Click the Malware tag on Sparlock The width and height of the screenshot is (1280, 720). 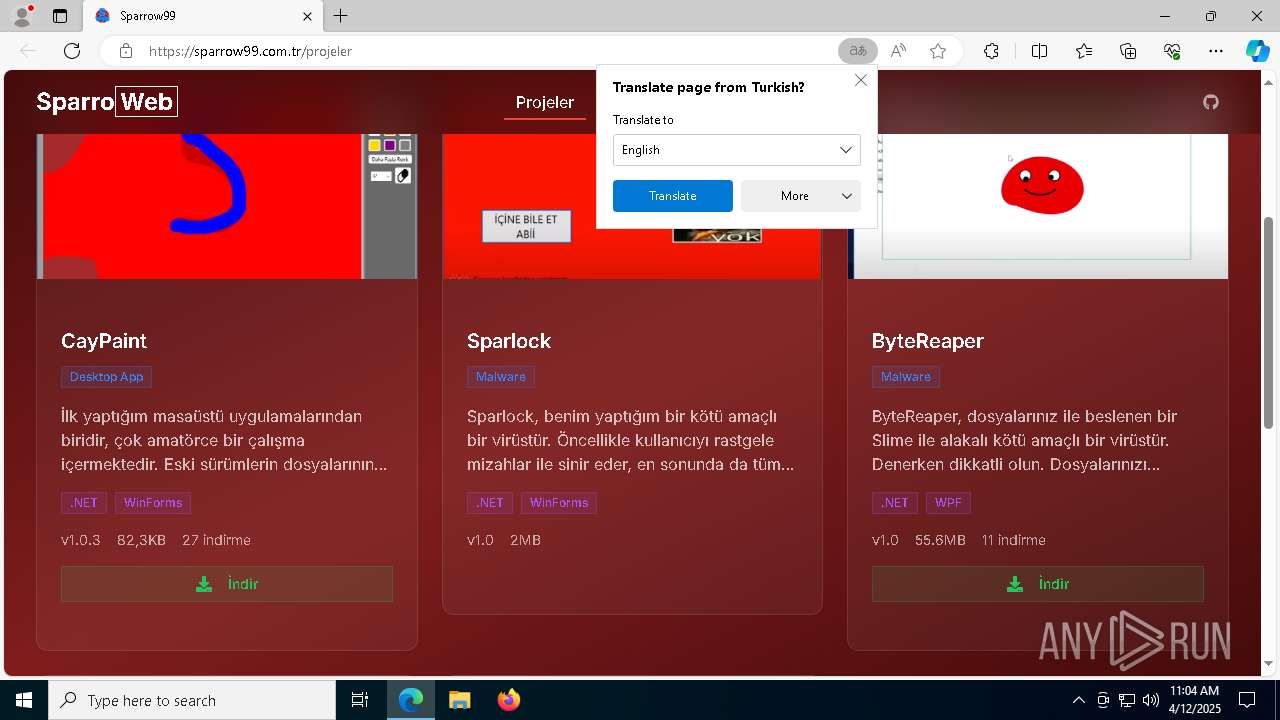click(501, 377)
